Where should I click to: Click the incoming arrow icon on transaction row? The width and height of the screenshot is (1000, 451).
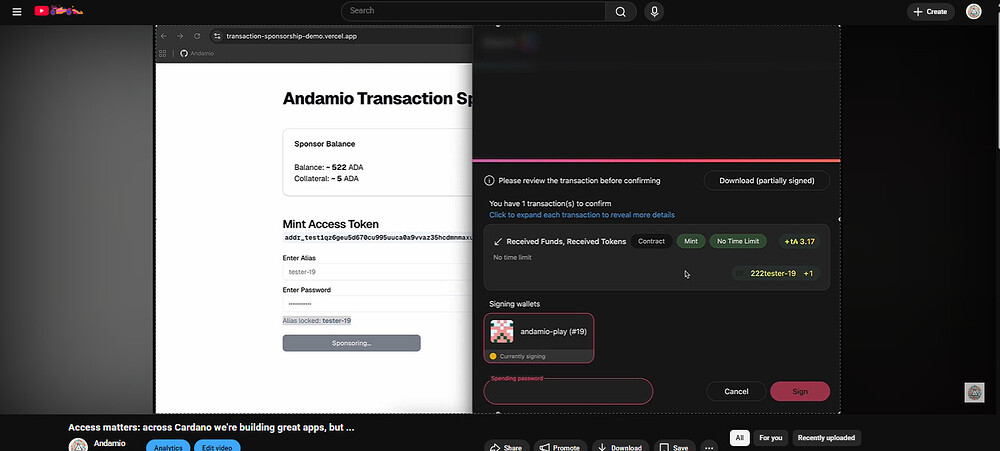coord(498,242)
